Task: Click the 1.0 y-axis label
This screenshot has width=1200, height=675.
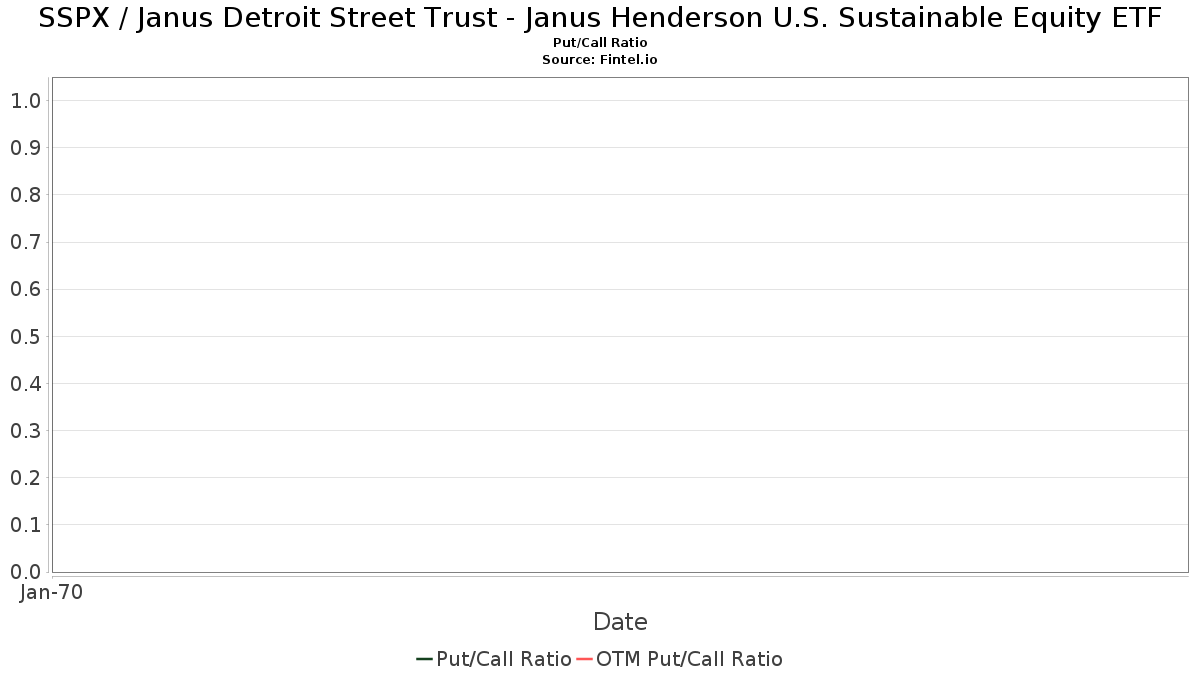Action: tap(26, 101)
